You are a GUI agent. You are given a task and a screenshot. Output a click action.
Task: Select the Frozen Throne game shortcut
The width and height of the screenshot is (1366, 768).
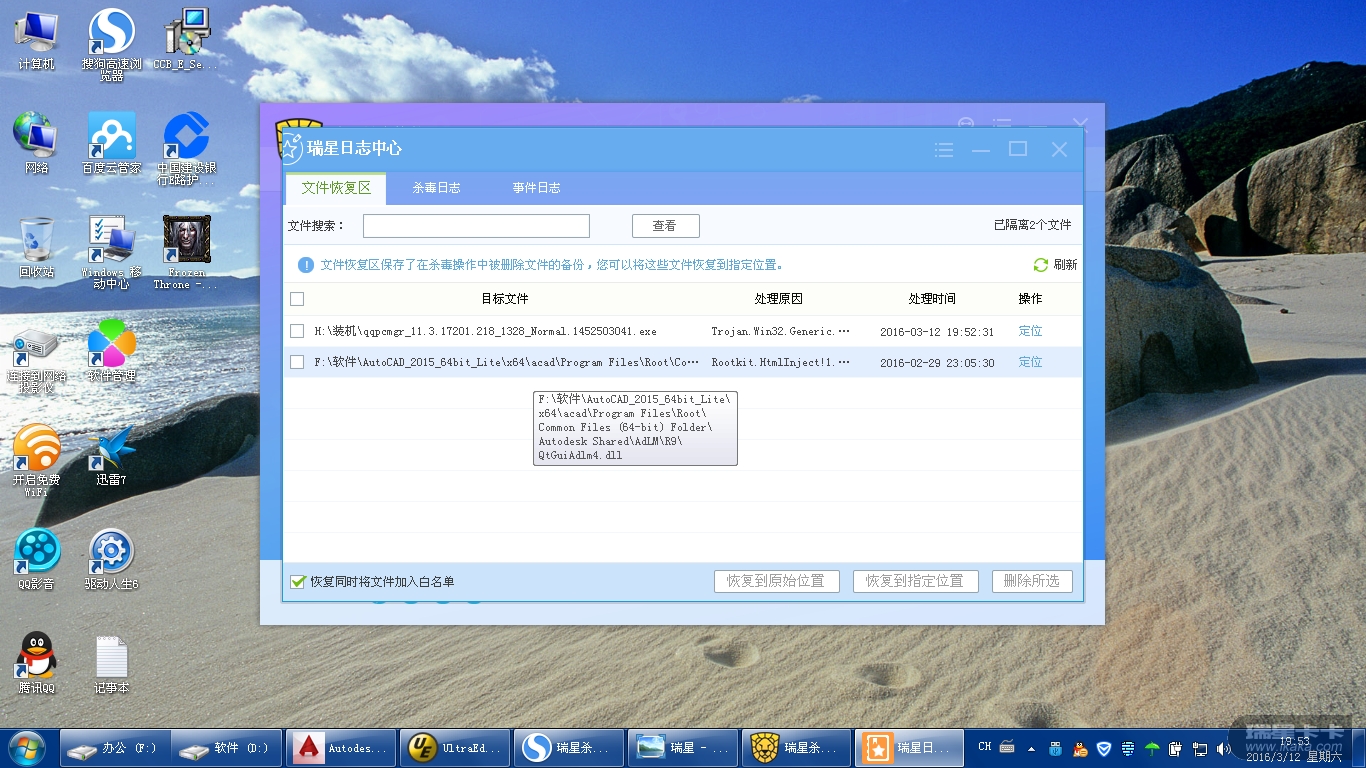186,252
